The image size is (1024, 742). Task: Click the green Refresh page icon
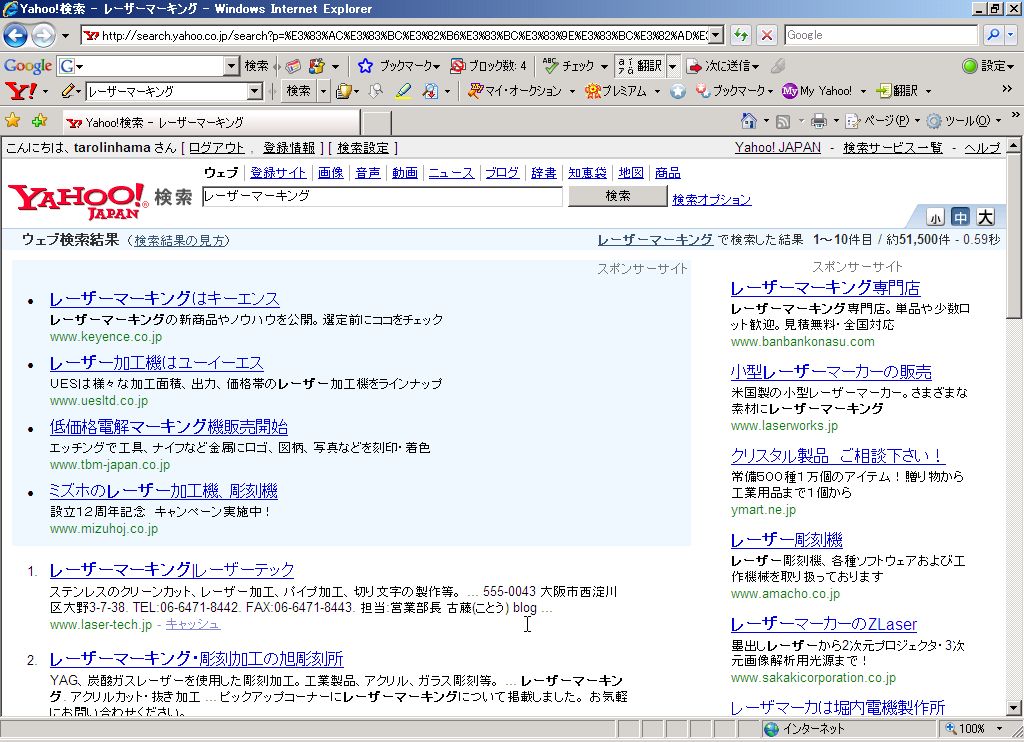pos(741,35)
